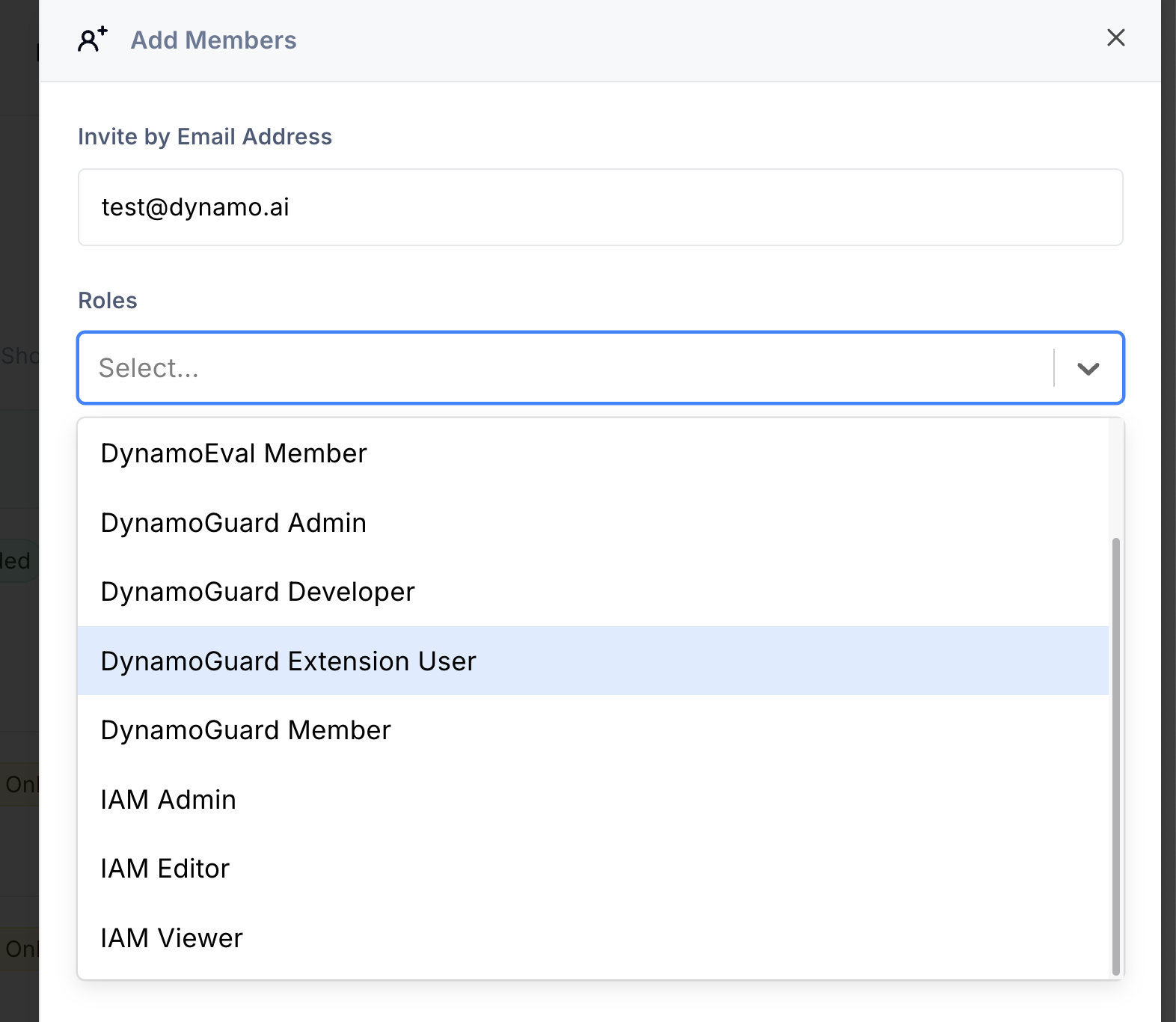Click the add-member person icon in header

93,39
